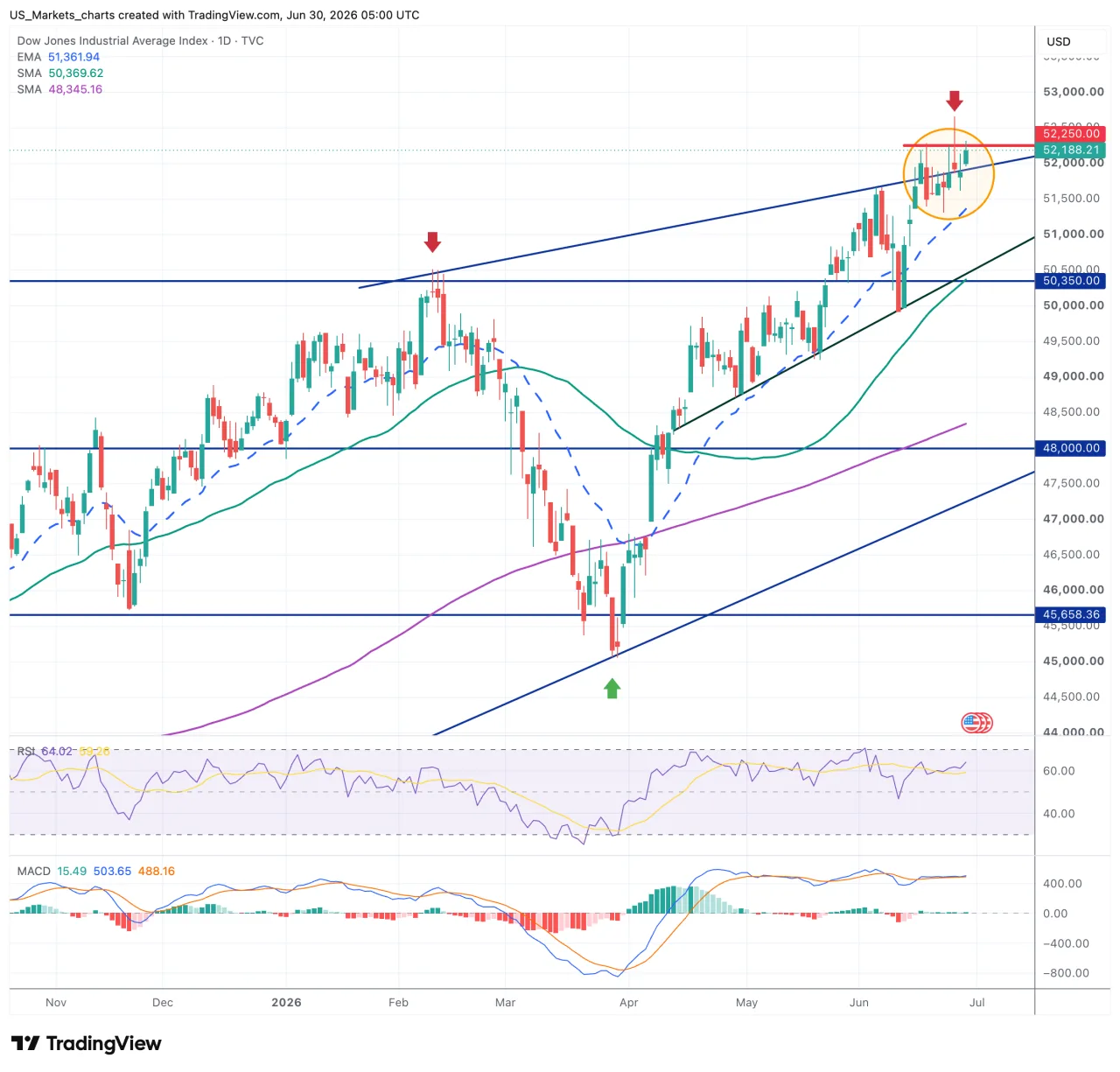The height and width of the screenshot is (1072, 1120).
Task: Click the MACD value 503.65
Action: click(x=112, y=872)
